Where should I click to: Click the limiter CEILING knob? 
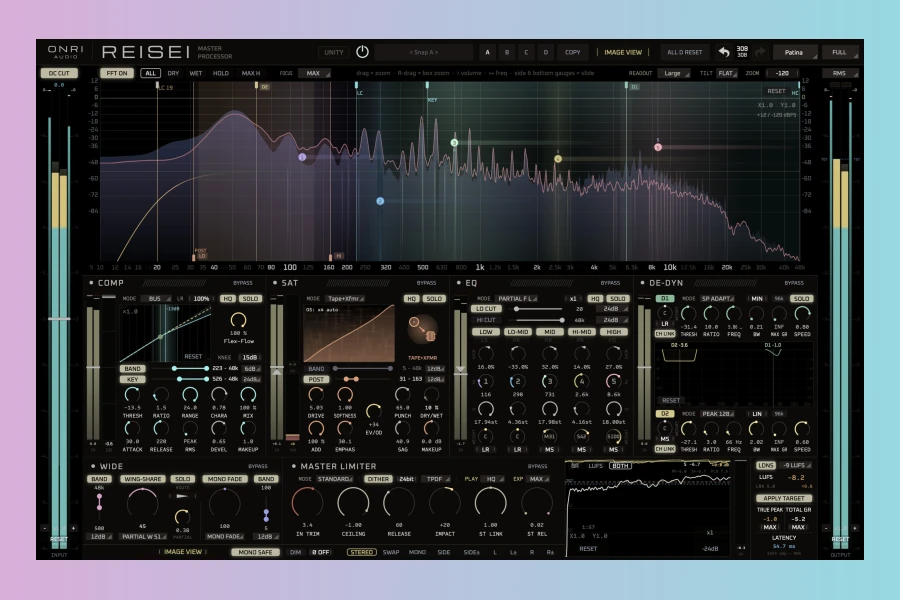click(353, 502)
